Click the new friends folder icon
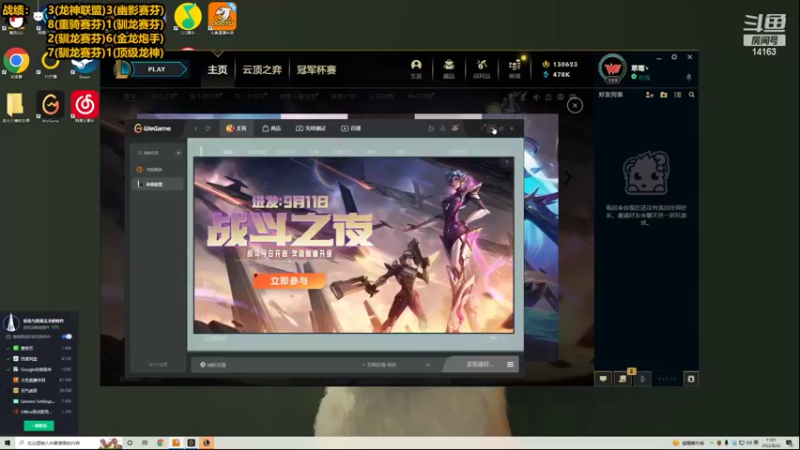800x450 pixels. [664, 95]
